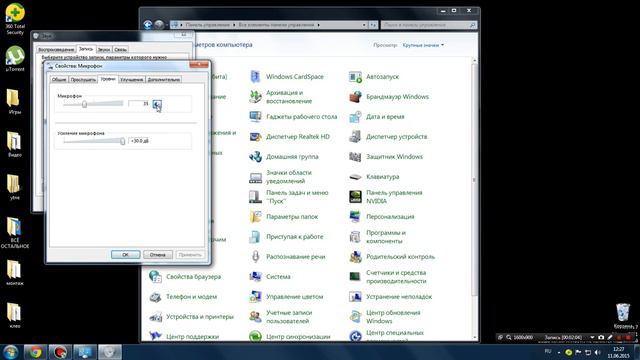Open Управление цветом item
The image size is (640, 360).
coord(287,297)
